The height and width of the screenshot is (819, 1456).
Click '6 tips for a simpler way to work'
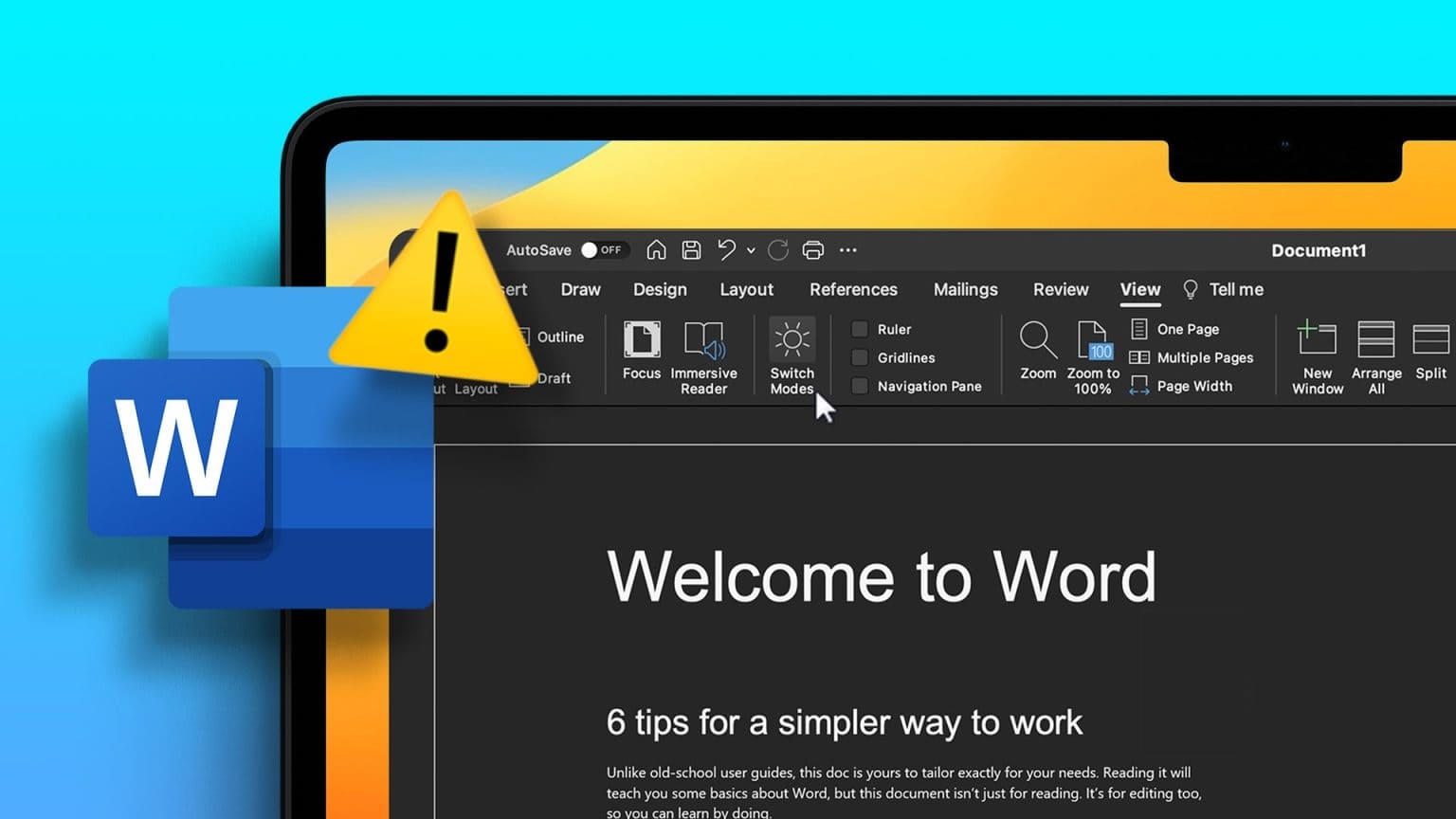844,722
